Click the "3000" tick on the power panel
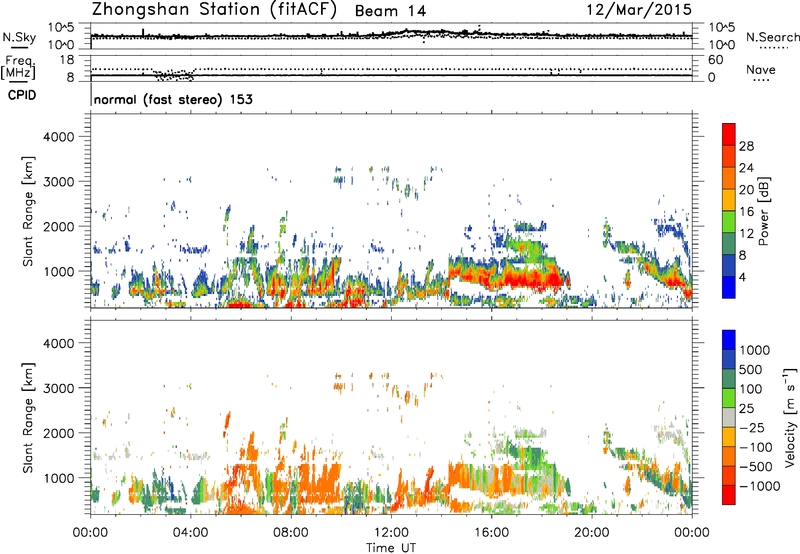 coord(58,182)
